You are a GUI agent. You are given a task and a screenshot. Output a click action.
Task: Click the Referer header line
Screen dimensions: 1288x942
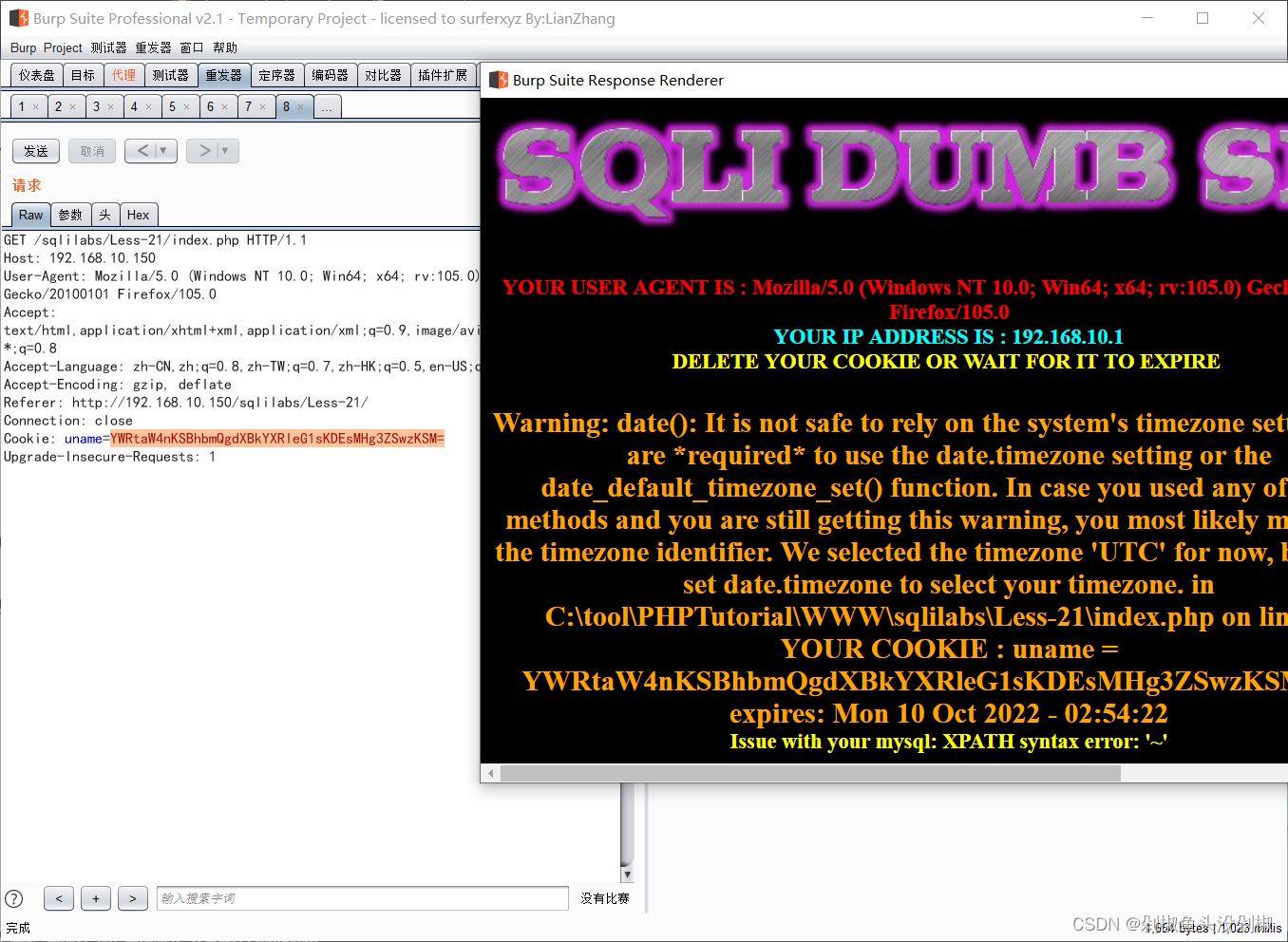point(185,403)
